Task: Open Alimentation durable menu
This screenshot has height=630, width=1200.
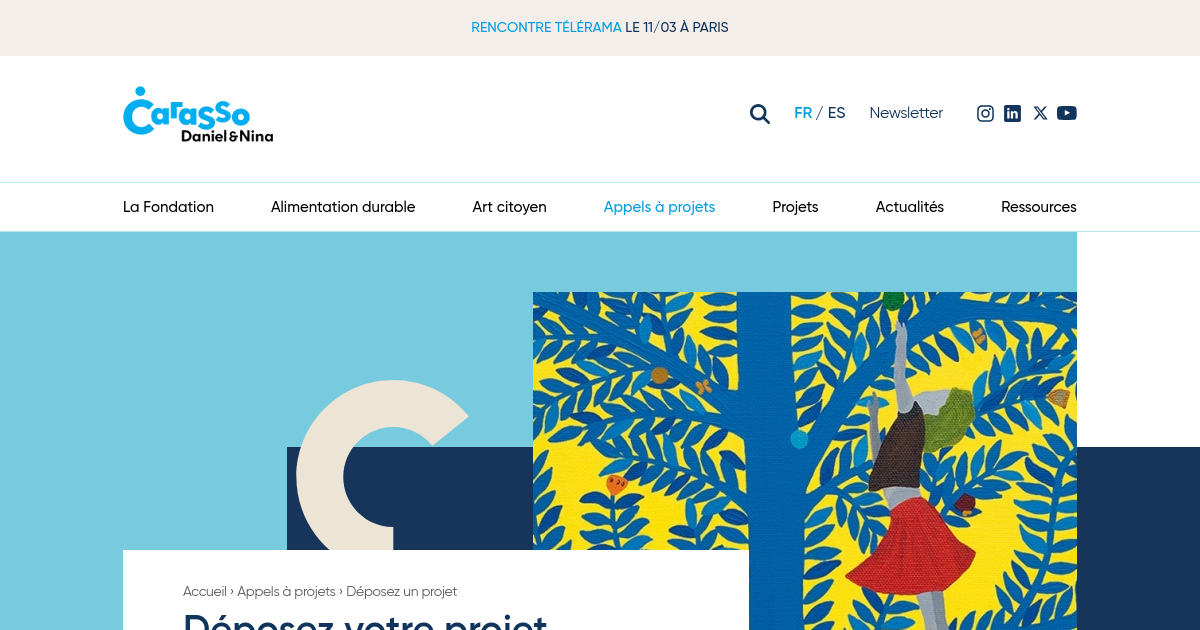Action: [343, 207]
